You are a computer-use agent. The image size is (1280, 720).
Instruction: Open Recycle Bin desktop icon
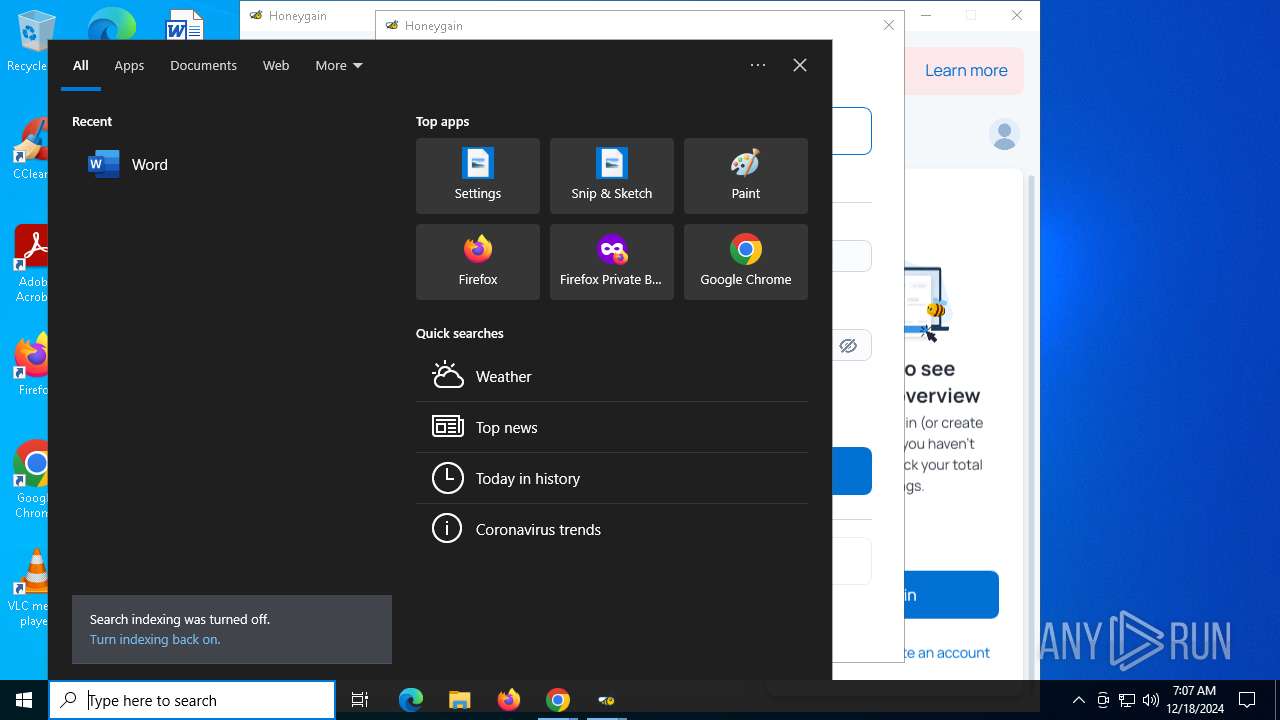coord(28,42)
